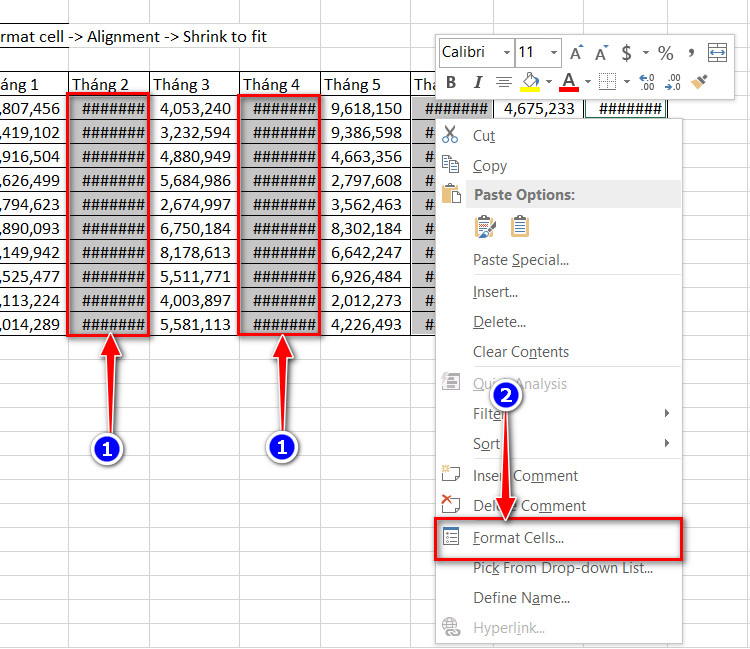Screen dimensions: 750x649
Task: Click cell containing 6,926,484
Action: (365, 276)
